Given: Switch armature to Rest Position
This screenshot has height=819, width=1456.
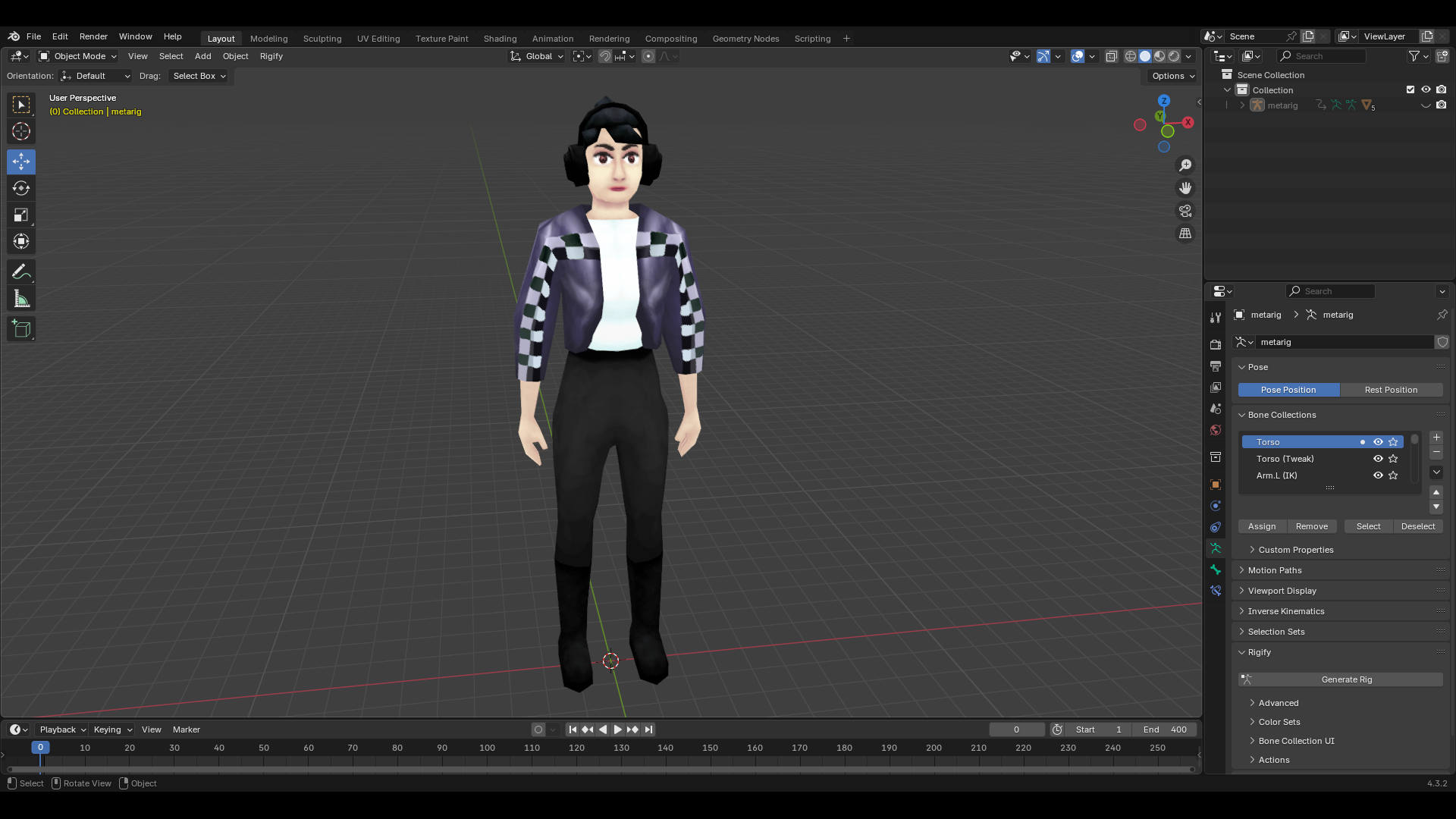Looking at the screenshot, I should pyautogui.click(x=1391, y=390).
